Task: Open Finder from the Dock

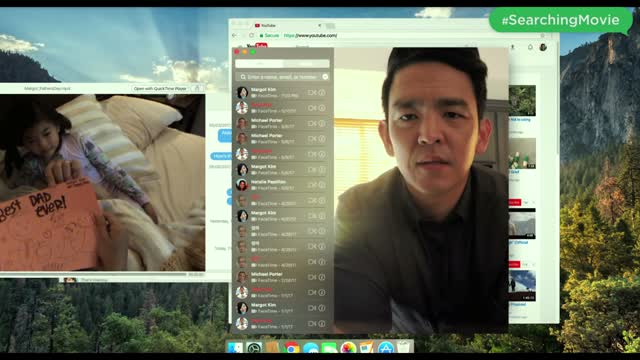Action: (235, 348)
